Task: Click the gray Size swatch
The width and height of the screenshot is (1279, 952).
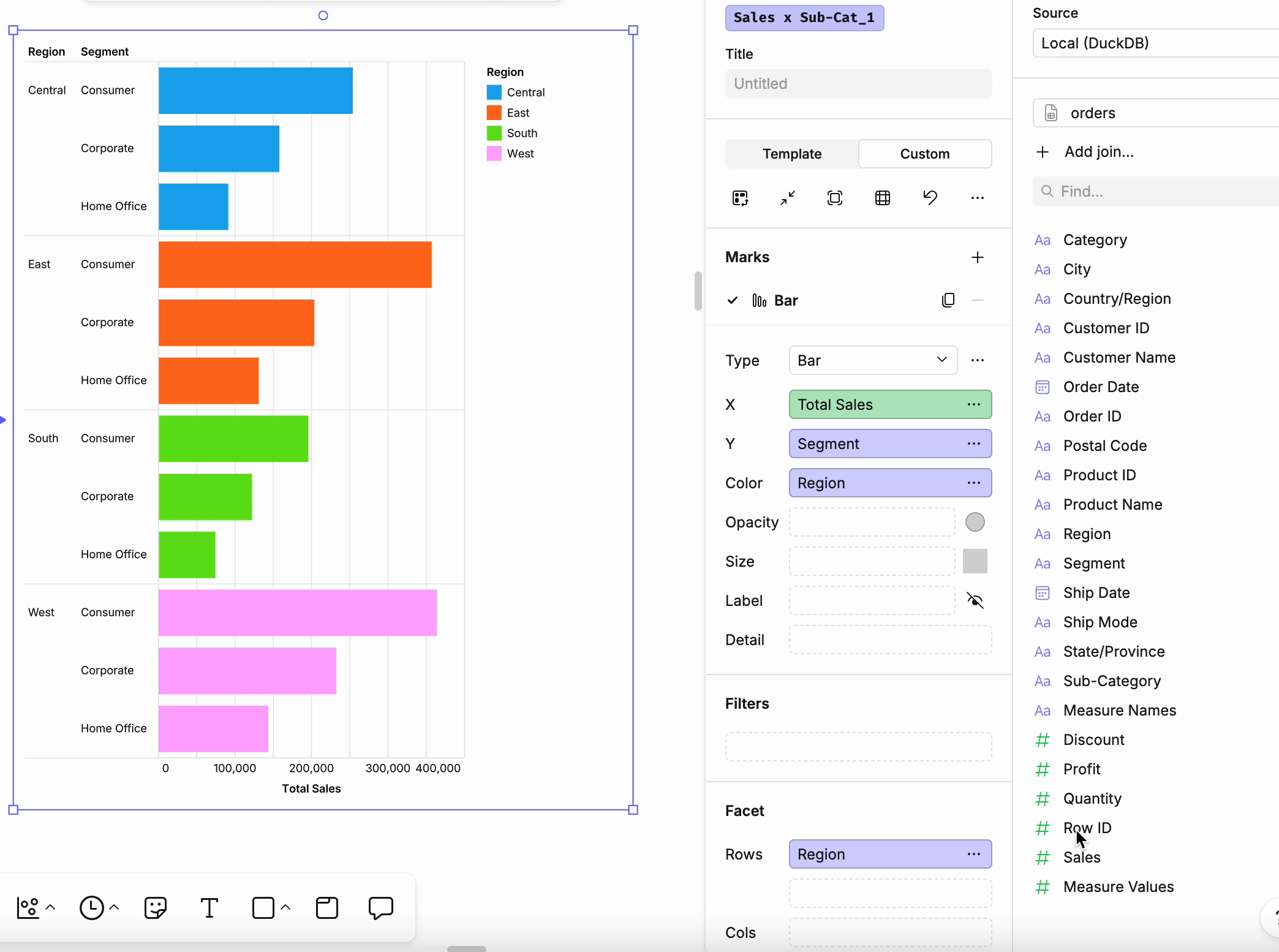Action: pos(975,561)
